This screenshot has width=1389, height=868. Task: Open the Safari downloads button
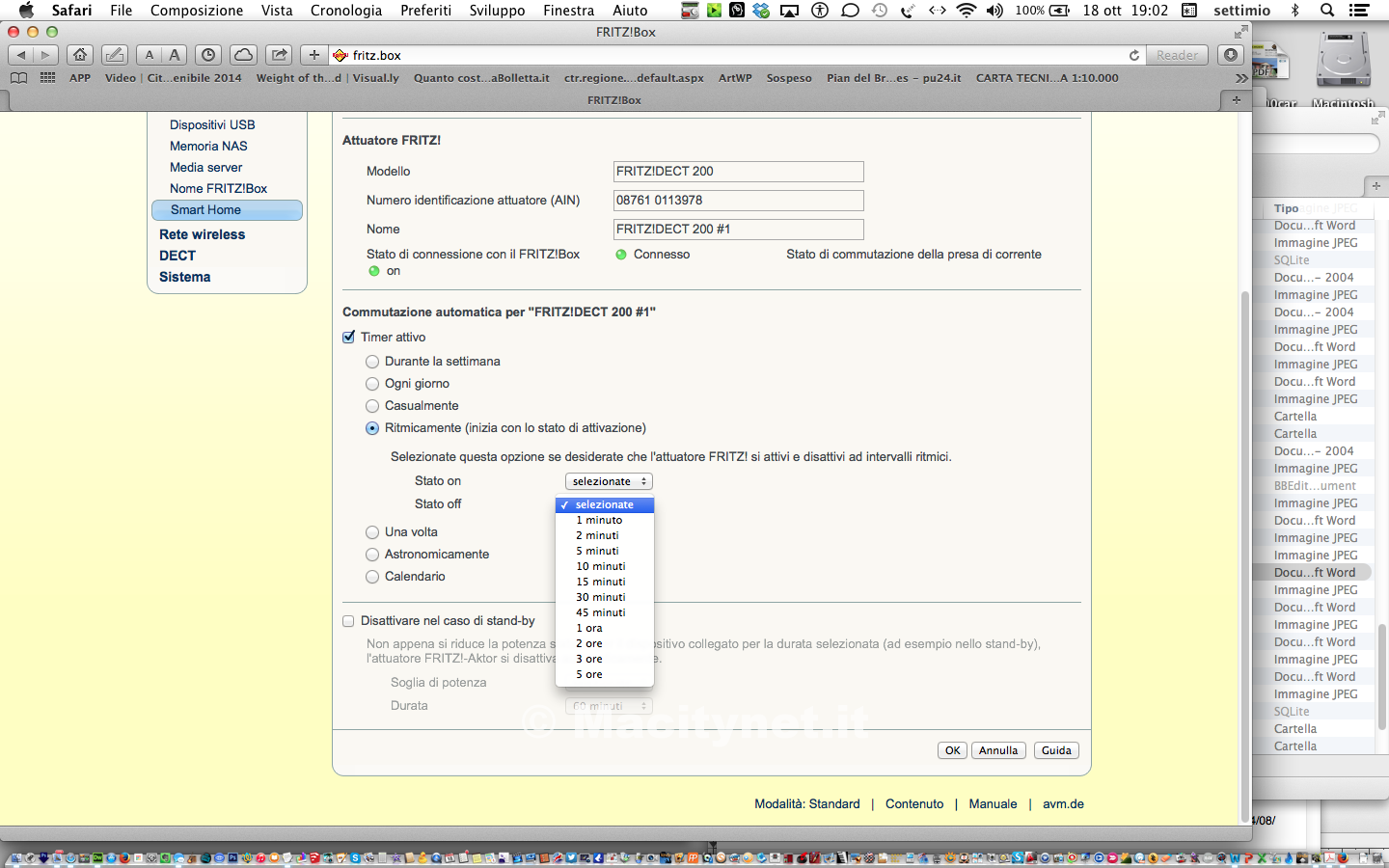pyautogui.click(x=1231, y=55)
